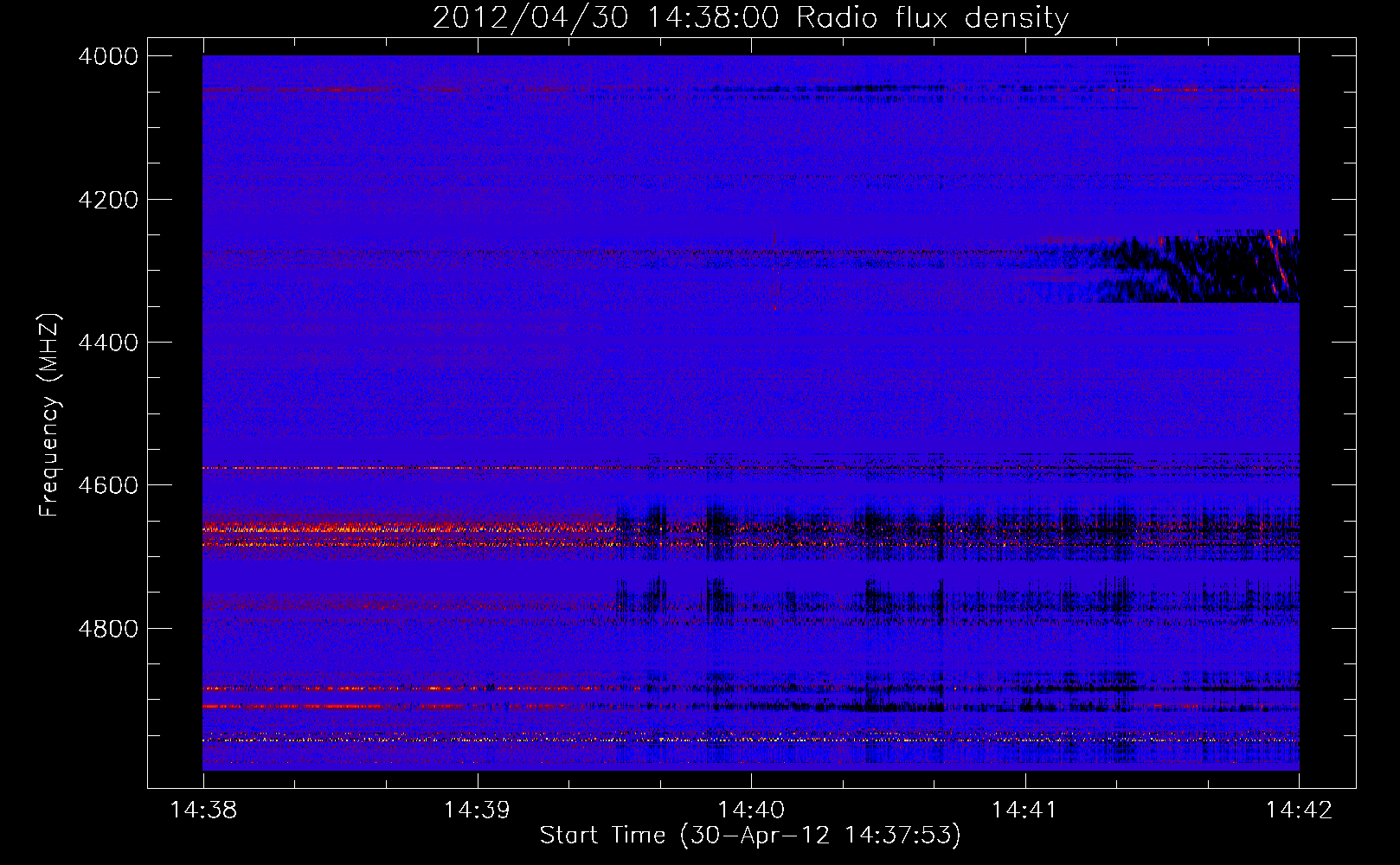Click the 4400 frequency tick label
This screenshot has width=1400, height=865.
(x=108, y=343)
